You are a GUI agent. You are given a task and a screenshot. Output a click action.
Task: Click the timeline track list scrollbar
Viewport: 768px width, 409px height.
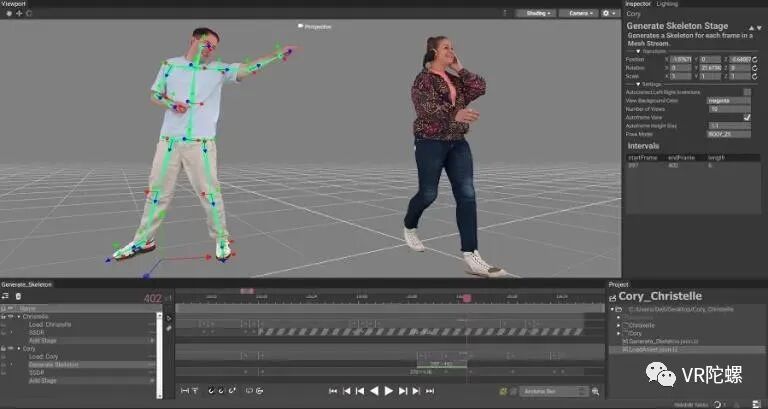click(x=159, y=355)
